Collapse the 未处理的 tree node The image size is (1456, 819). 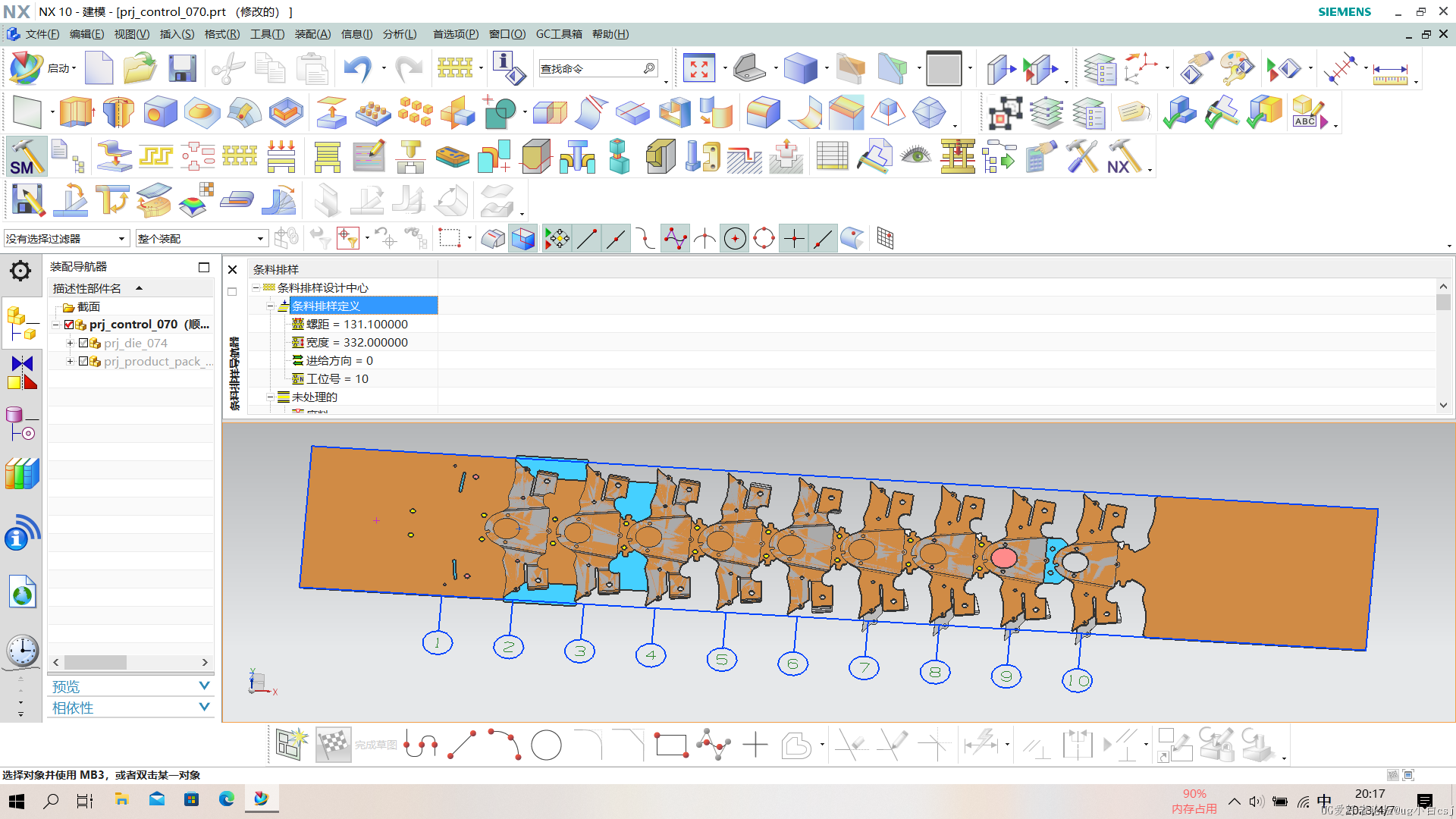(270, 397)
